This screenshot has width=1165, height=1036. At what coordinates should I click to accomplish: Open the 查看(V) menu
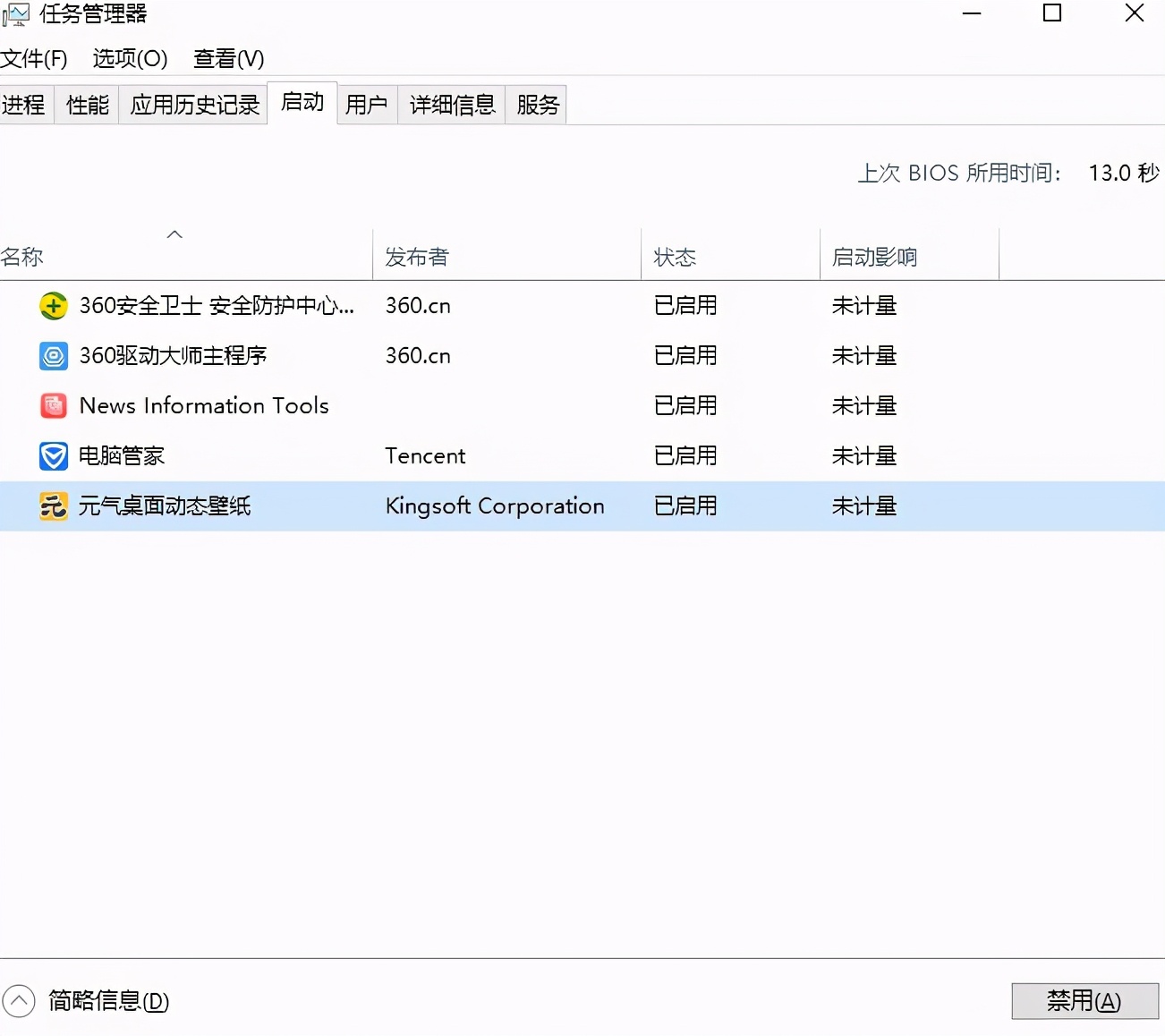coord(229,59)
